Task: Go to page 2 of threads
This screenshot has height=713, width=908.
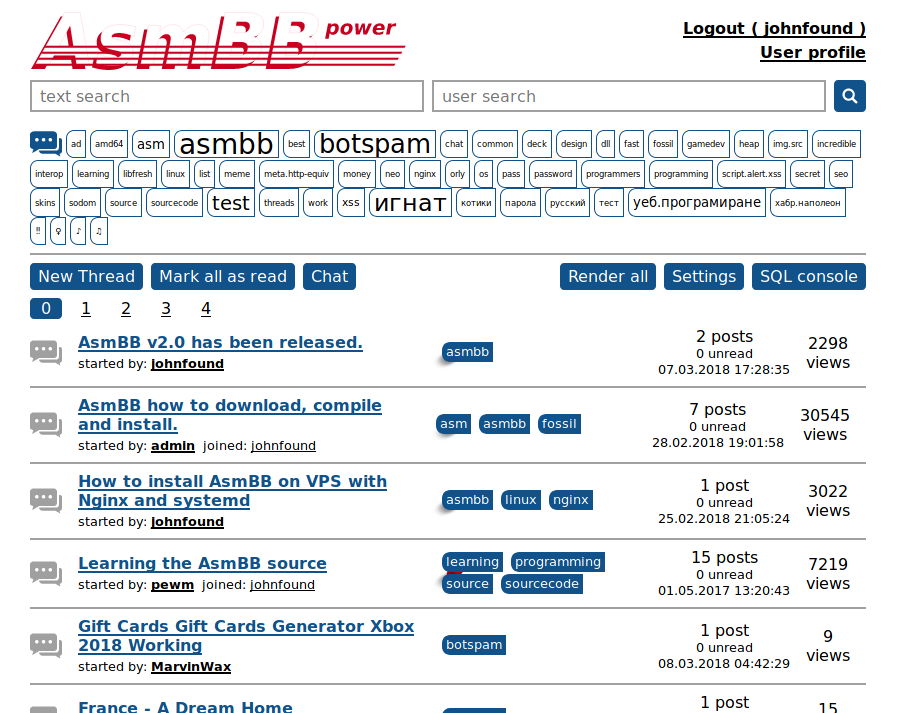Action: pyautogui.click(x=126, y=308)
